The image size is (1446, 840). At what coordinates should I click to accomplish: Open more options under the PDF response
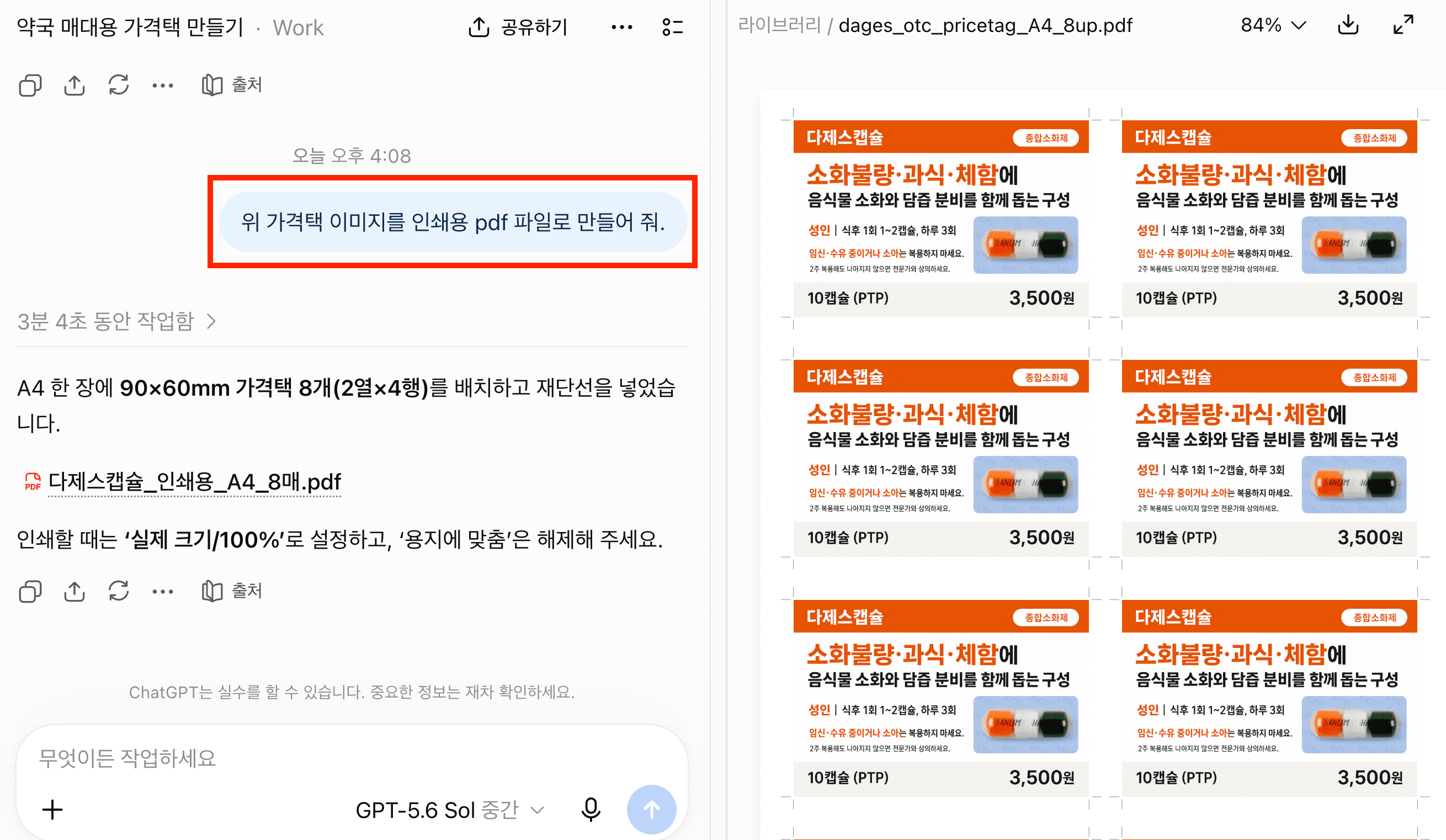point(162,591)
